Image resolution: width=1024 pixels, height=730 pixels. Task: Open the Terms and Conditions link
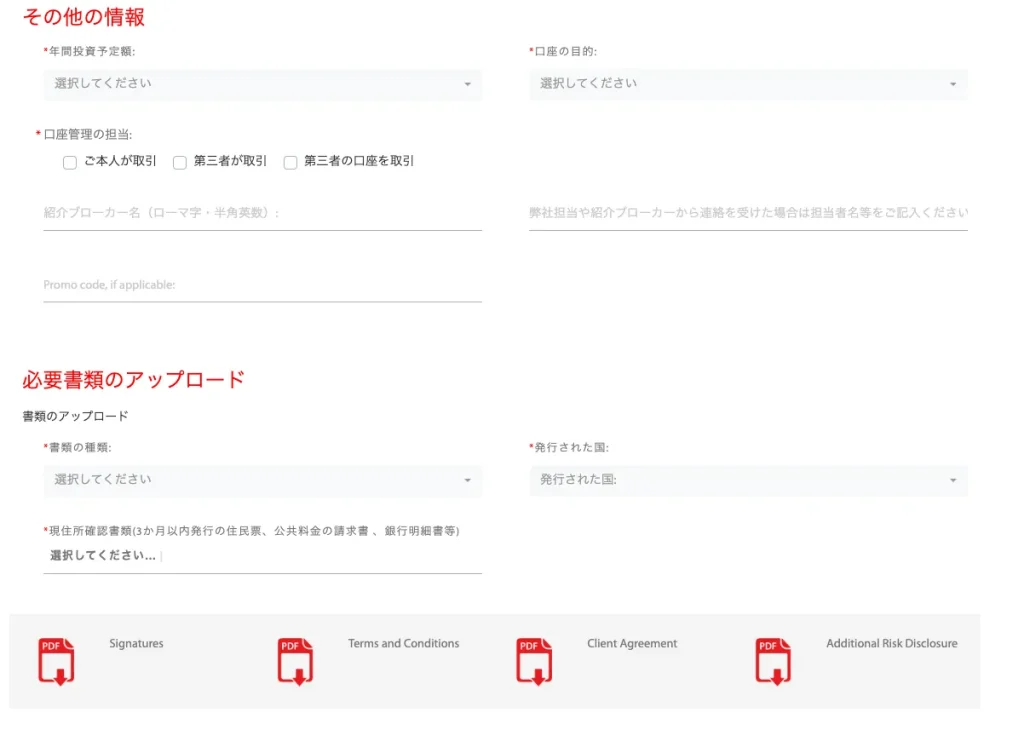coord(403,644)
